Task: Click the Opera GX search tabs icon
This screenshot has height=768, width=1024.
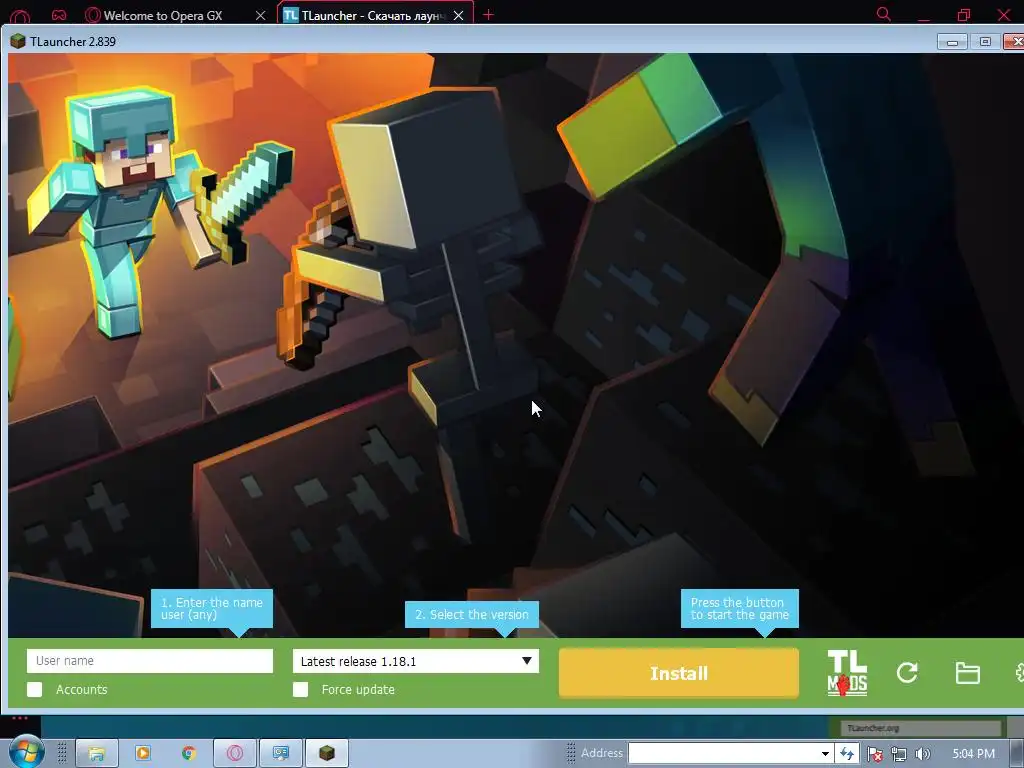Action: pos(884,14)
